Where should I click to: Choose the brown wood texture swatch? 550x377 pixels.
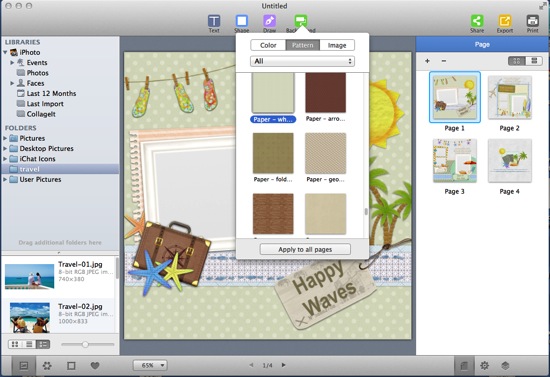tap(273, 214)
